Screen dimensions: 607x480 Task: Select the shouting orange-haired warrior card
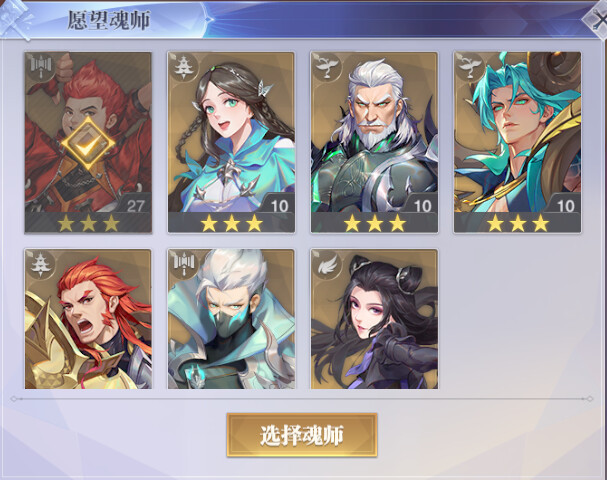[x=88, y=319]
